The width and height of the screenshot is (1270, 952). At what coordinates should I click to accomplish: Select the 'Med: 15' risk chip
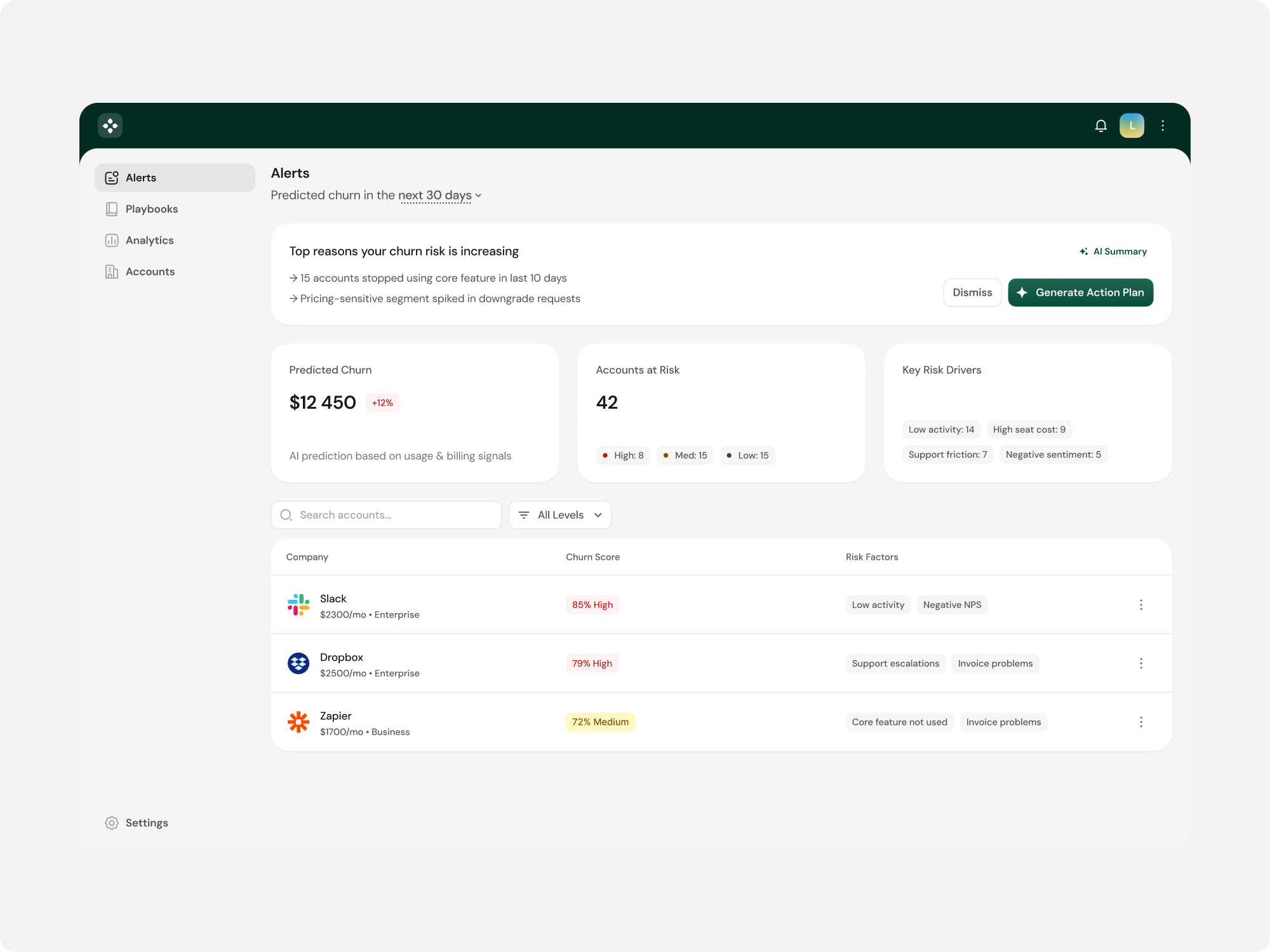click(x=685, y=455)
